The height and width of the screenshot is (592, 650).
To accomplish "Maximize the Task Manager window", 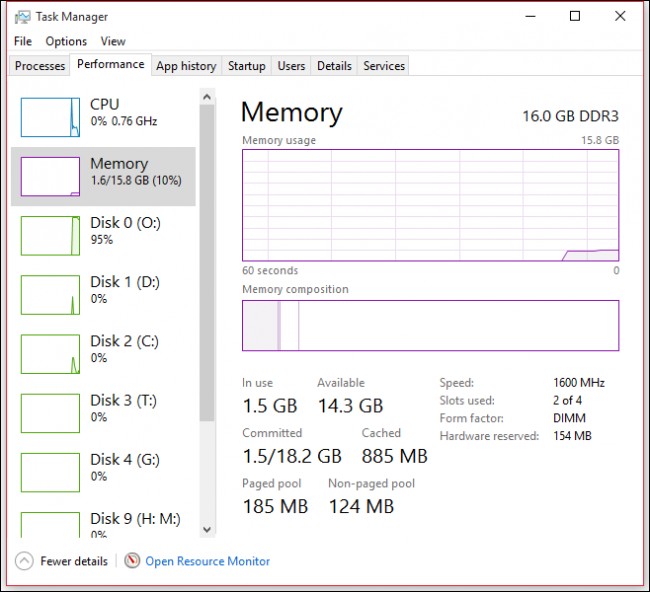I will pyautogui.click(x=575, y=17).
